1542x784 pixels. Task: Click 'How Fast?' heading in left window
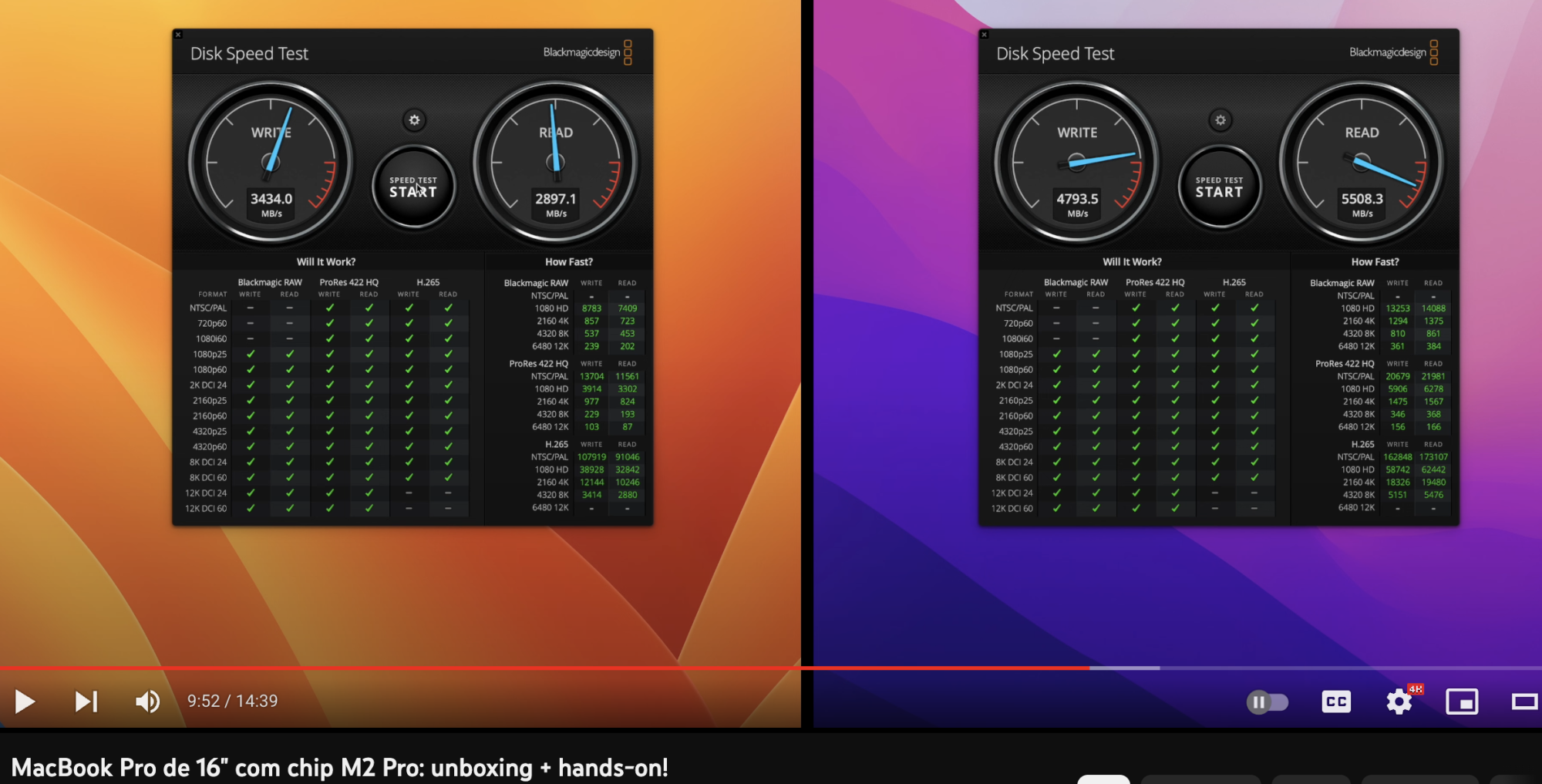coord(569,262)
